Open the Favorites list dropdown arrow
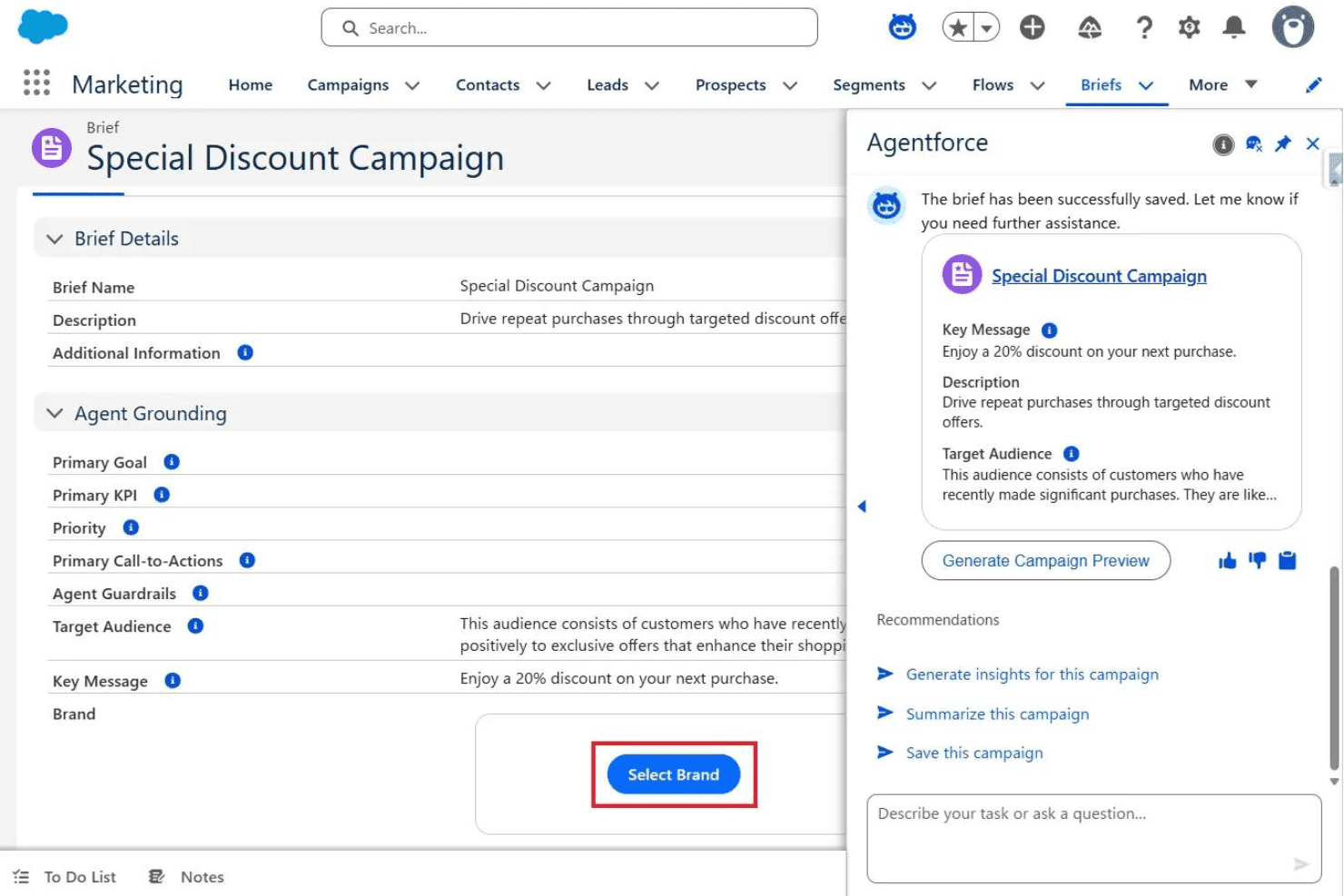Image resolution: width=1344 pixels, height=896 pixels. click(987, 28)
